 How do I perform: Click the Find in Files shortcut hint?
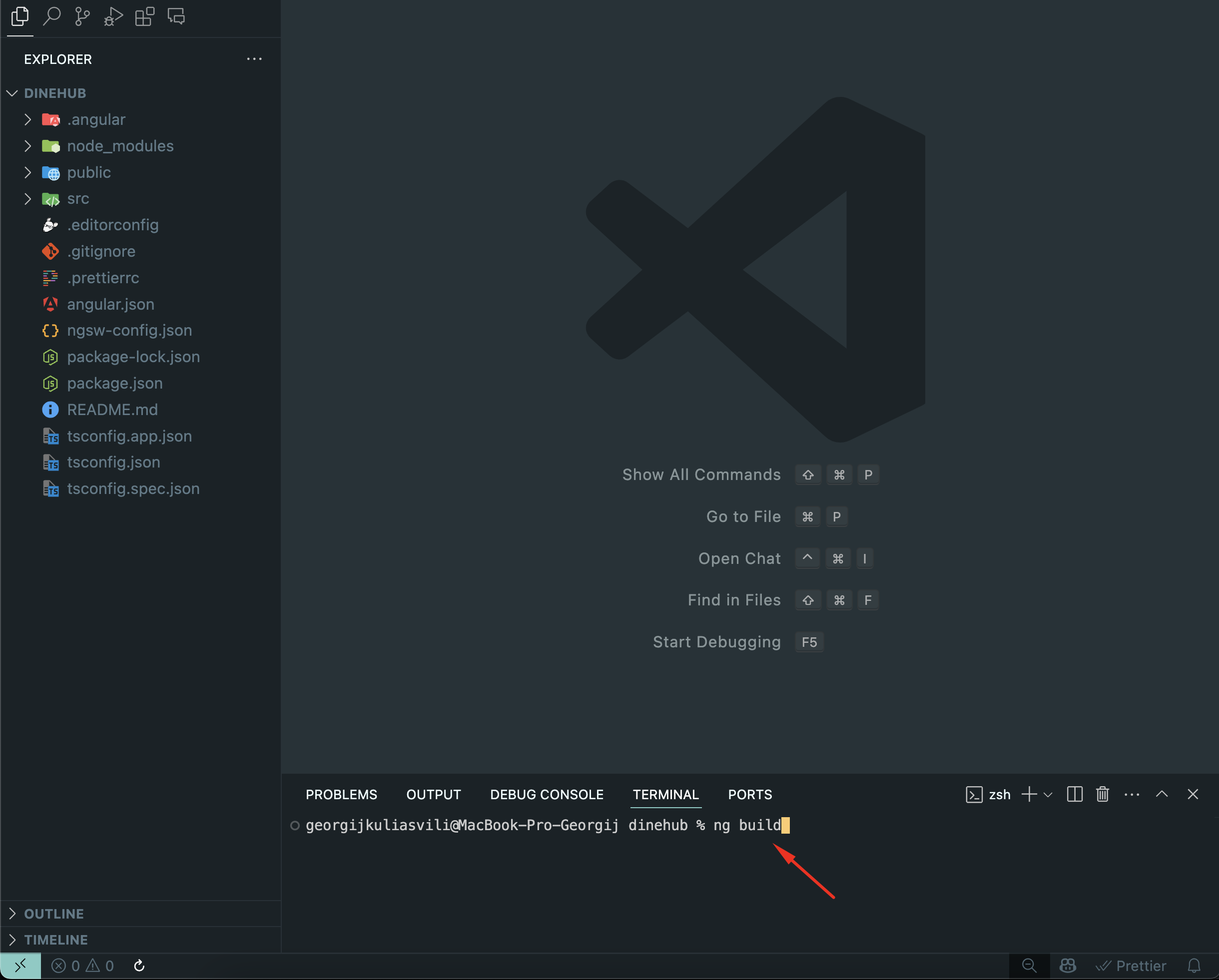(783, 600)
